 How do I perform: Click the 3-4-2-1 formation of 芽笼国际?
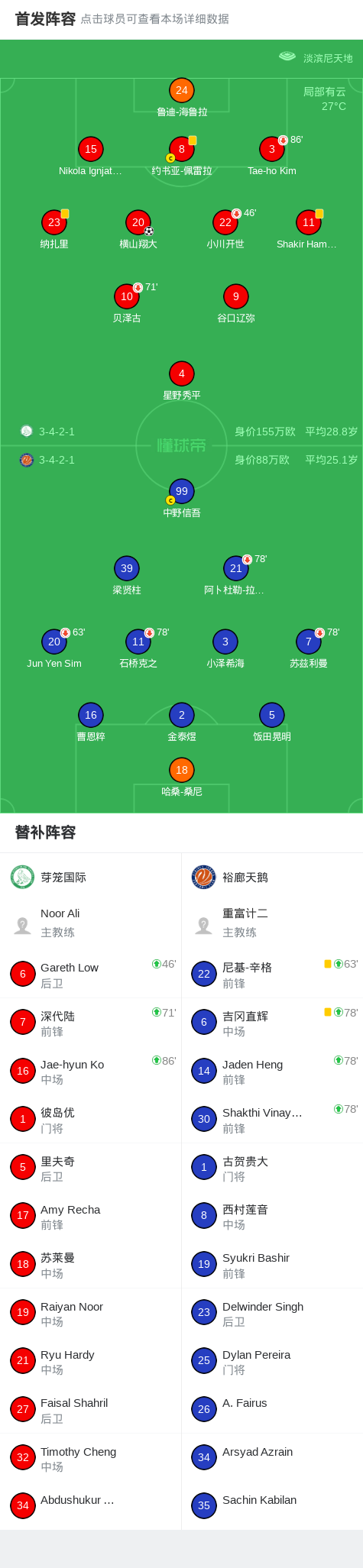pyautogui.click(x=57, y=432)
